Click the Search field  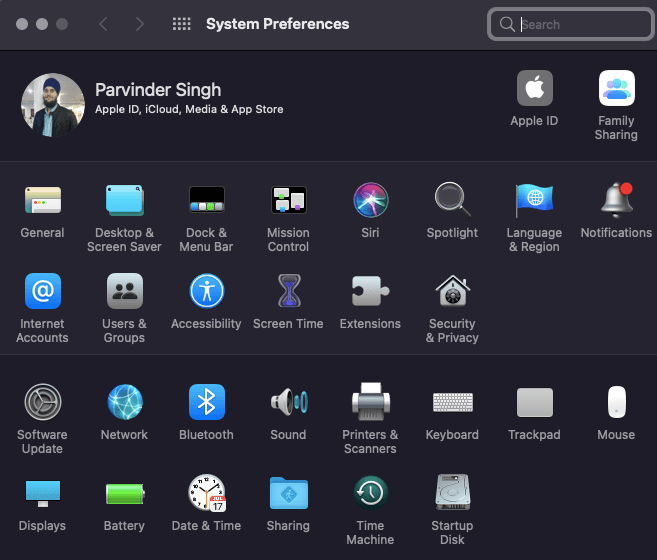click(x=571, y=24)
